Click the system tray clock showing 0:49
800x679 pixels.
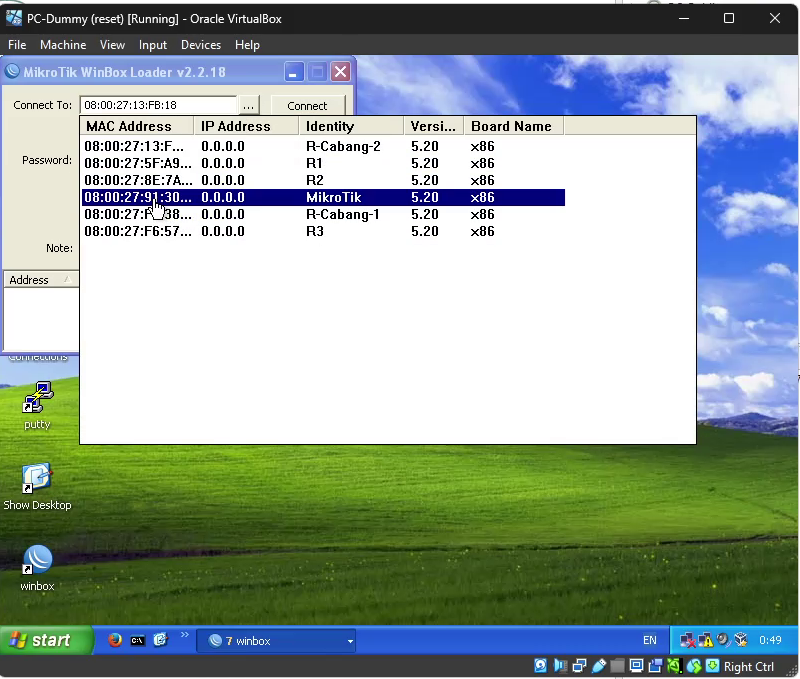click(770, 640)
